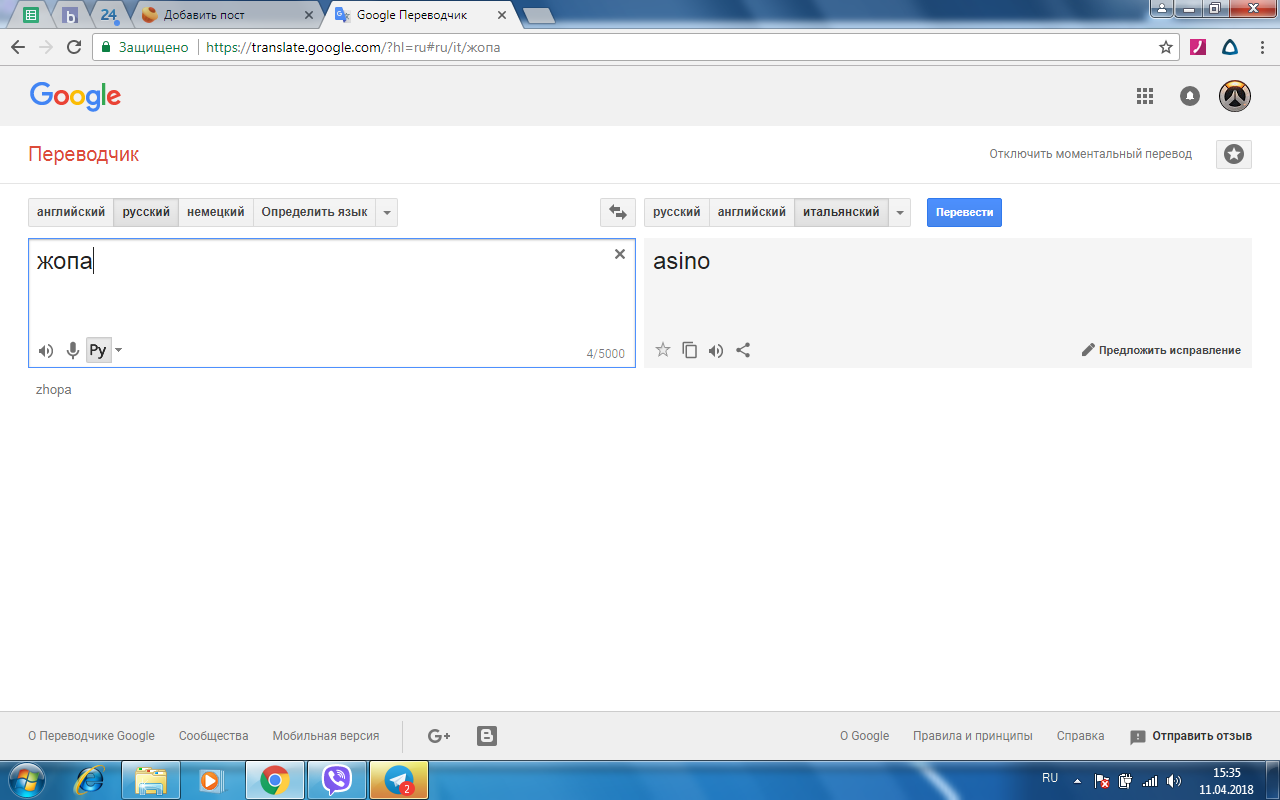Click the transliteration zhopa

54,390
